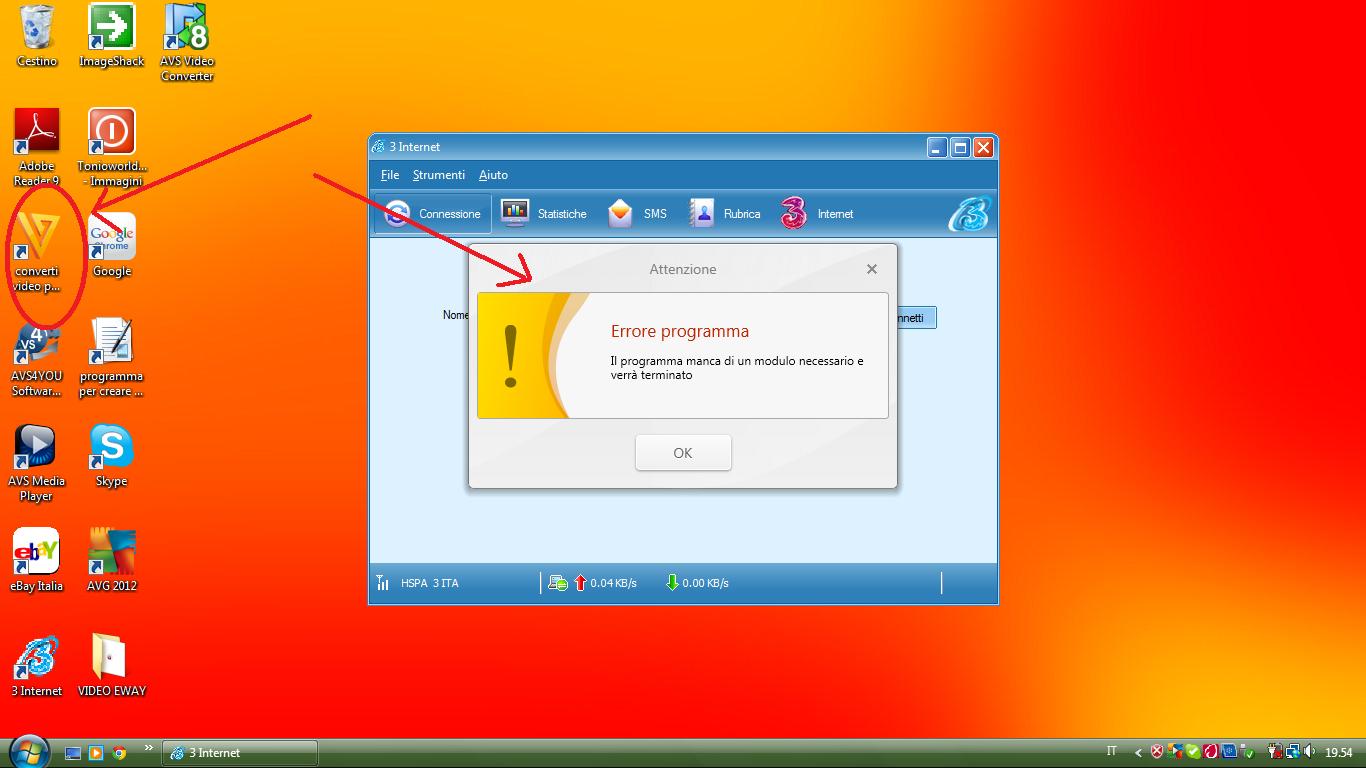Open Strumenti menu in 3 Internet
Viewport: 1366px width, 768px height.
tap(439, 175)
